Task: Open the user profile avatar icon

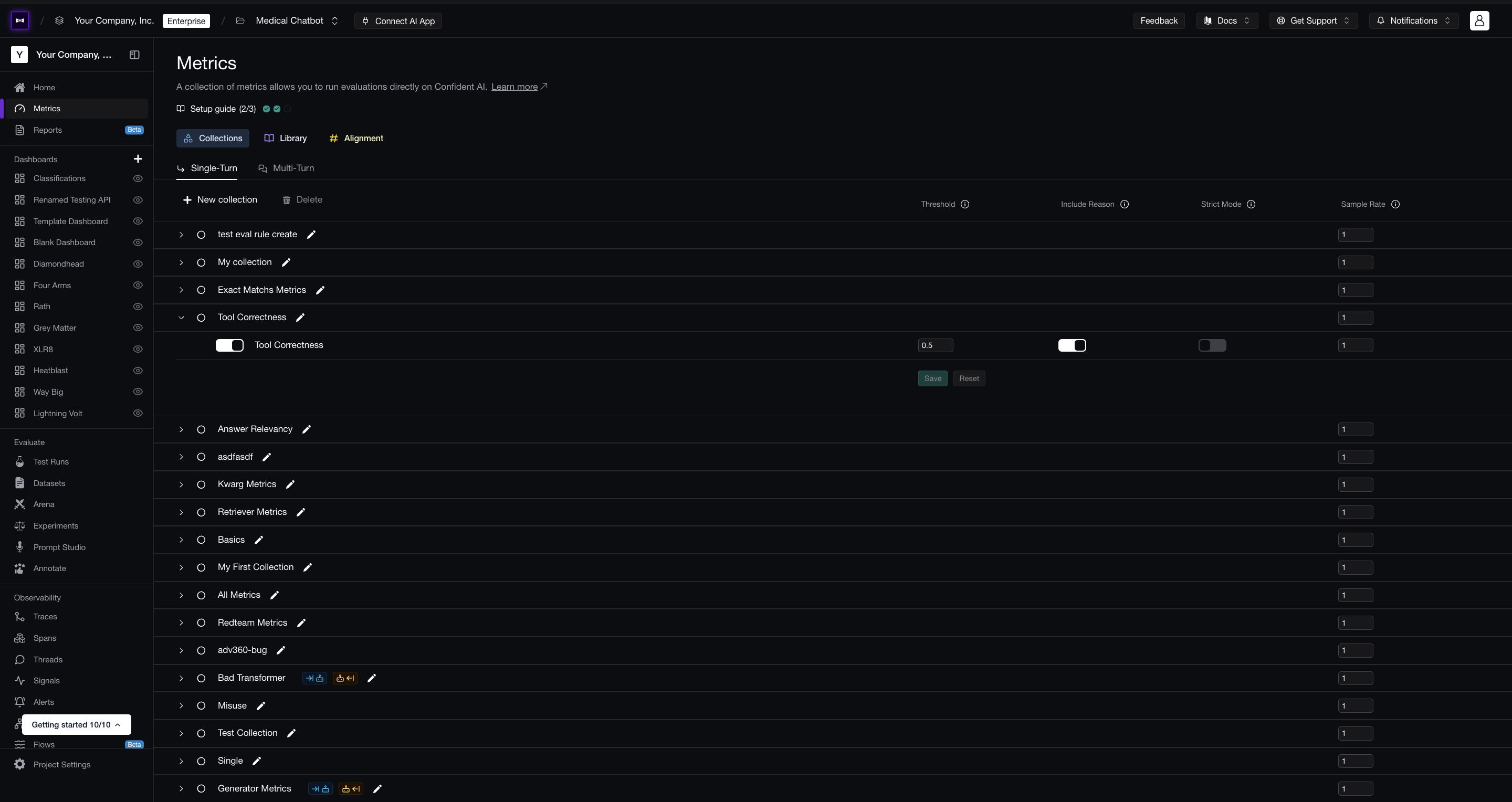Action: (1479, 20)
